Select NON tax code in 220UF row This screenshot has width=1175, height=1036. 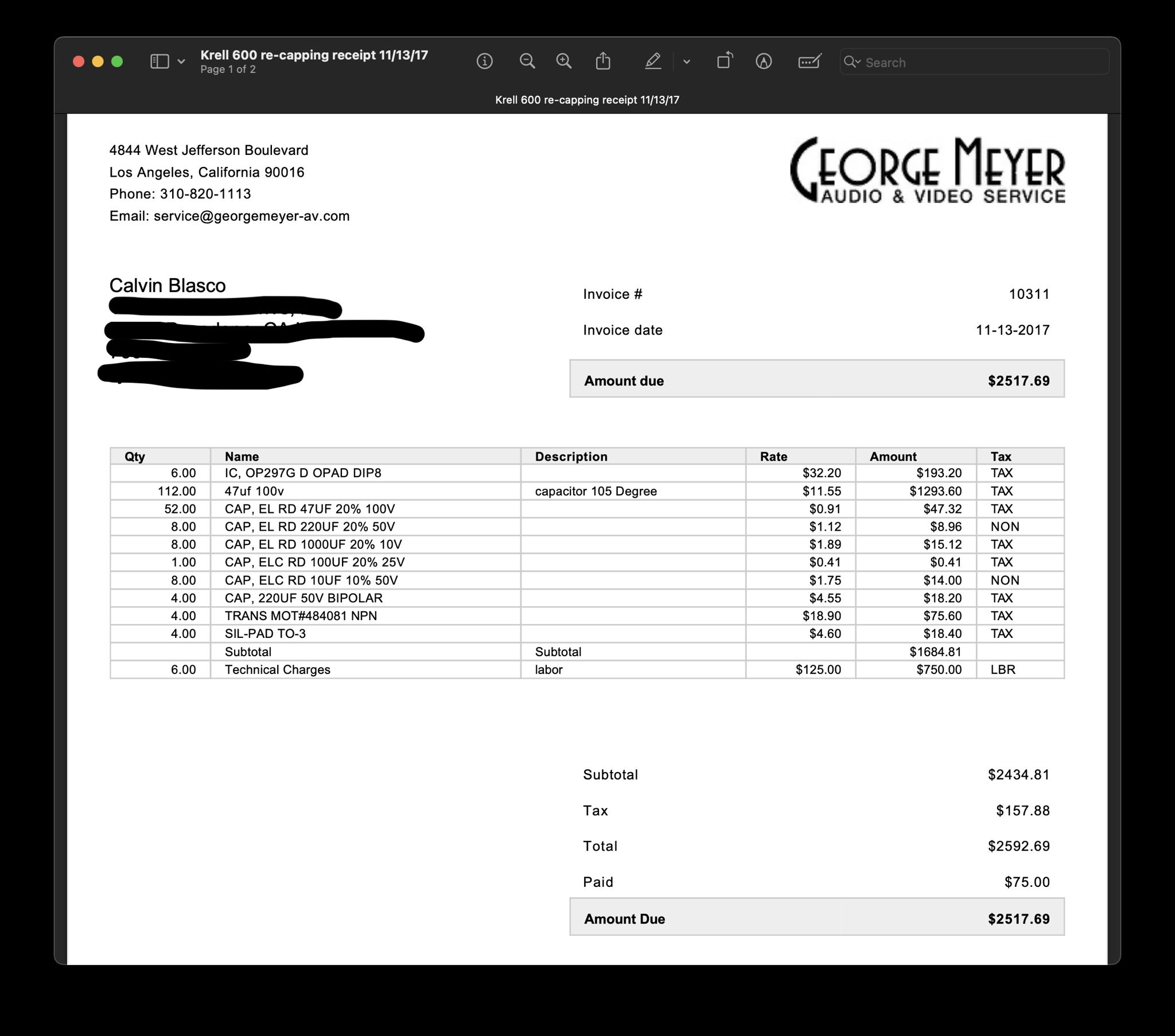point(1005,527)
